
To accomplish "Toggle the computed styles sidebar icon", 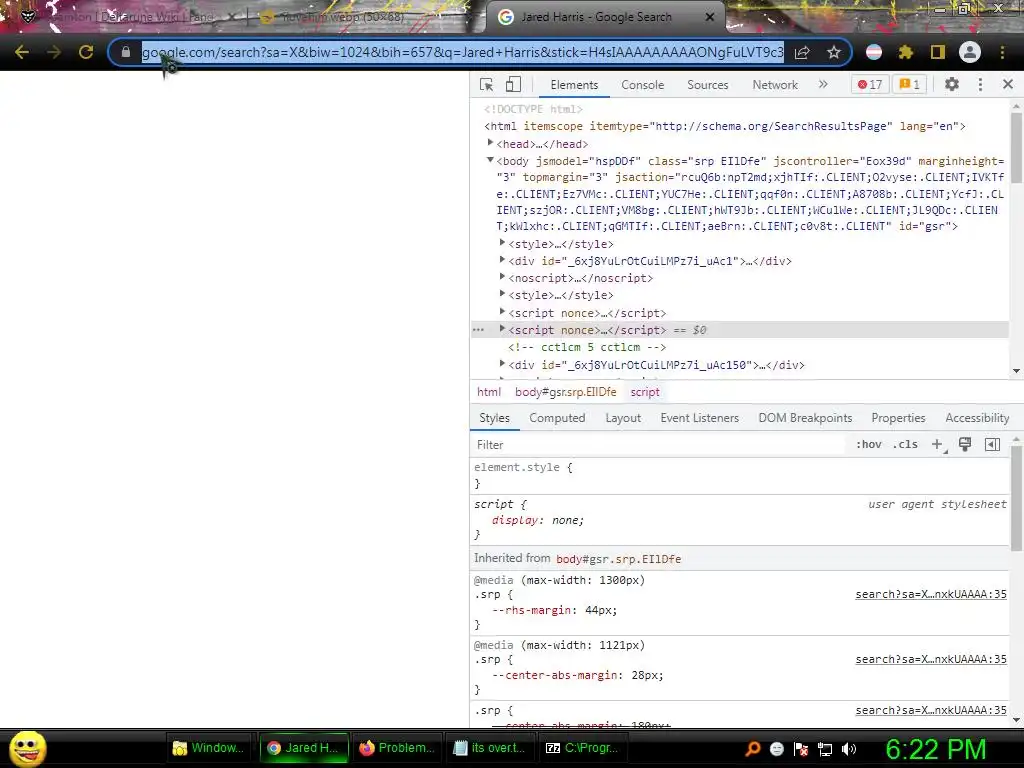I will [x=992, y=445].
